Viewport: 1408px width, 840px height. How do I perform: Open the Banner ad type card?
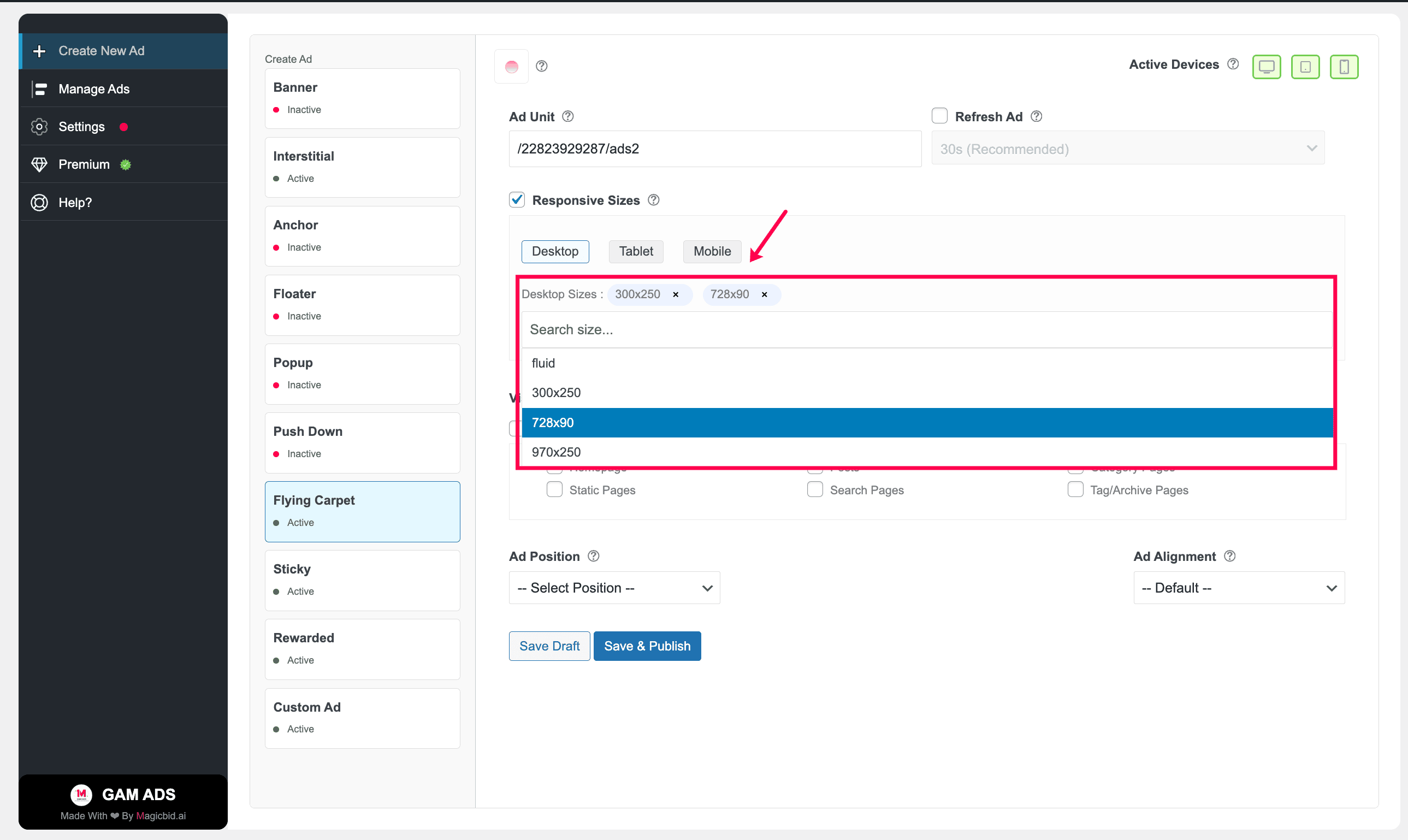pos(363,98)
